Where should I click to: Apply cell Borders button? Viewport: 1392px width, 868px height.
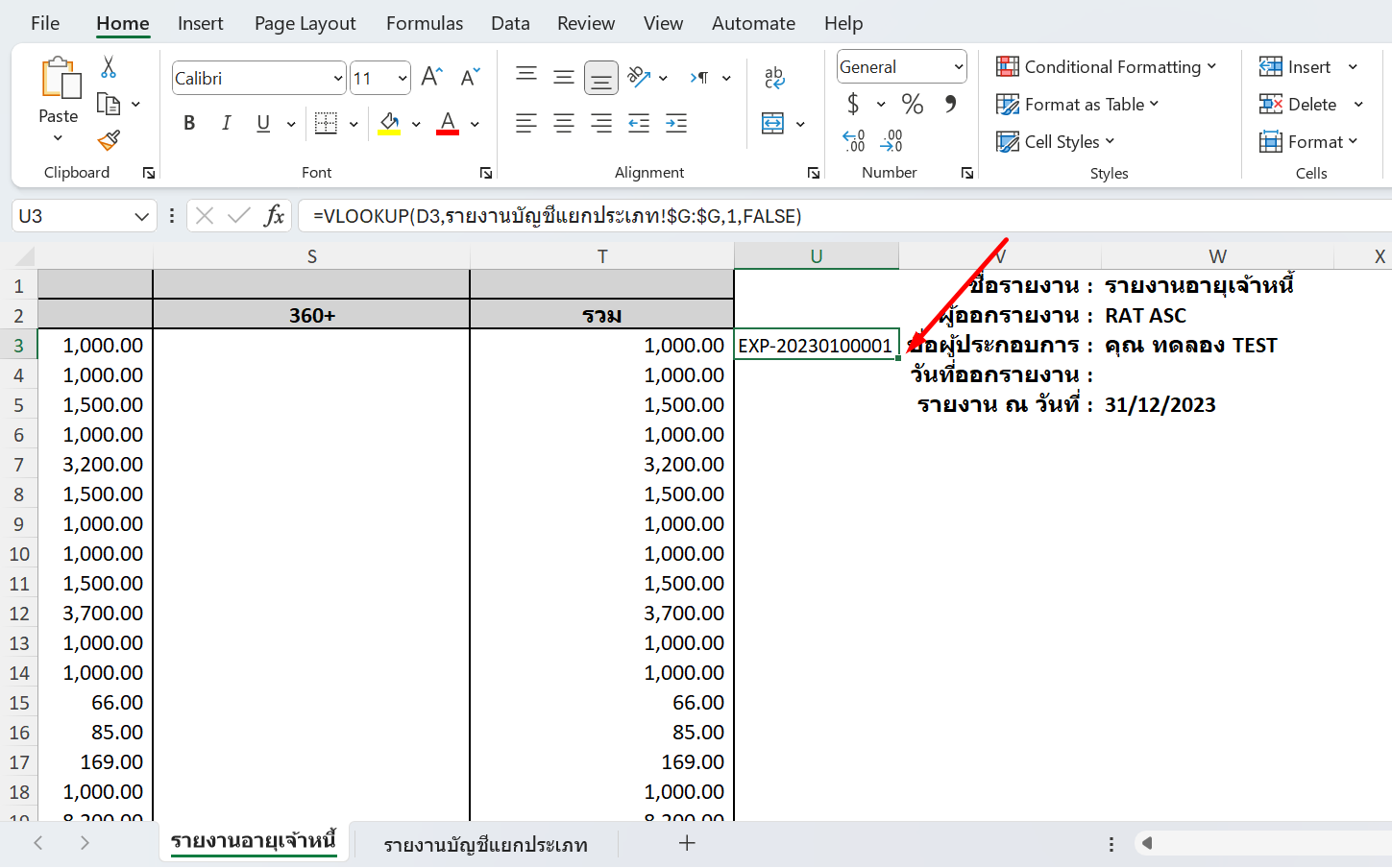[327, 123]
